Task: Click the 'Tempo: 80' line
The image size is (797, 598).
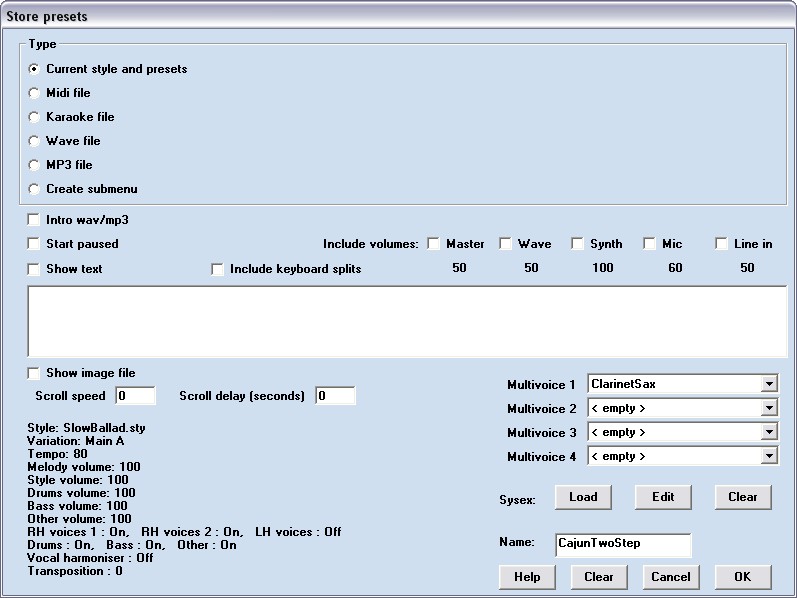Action: [57, 454]
